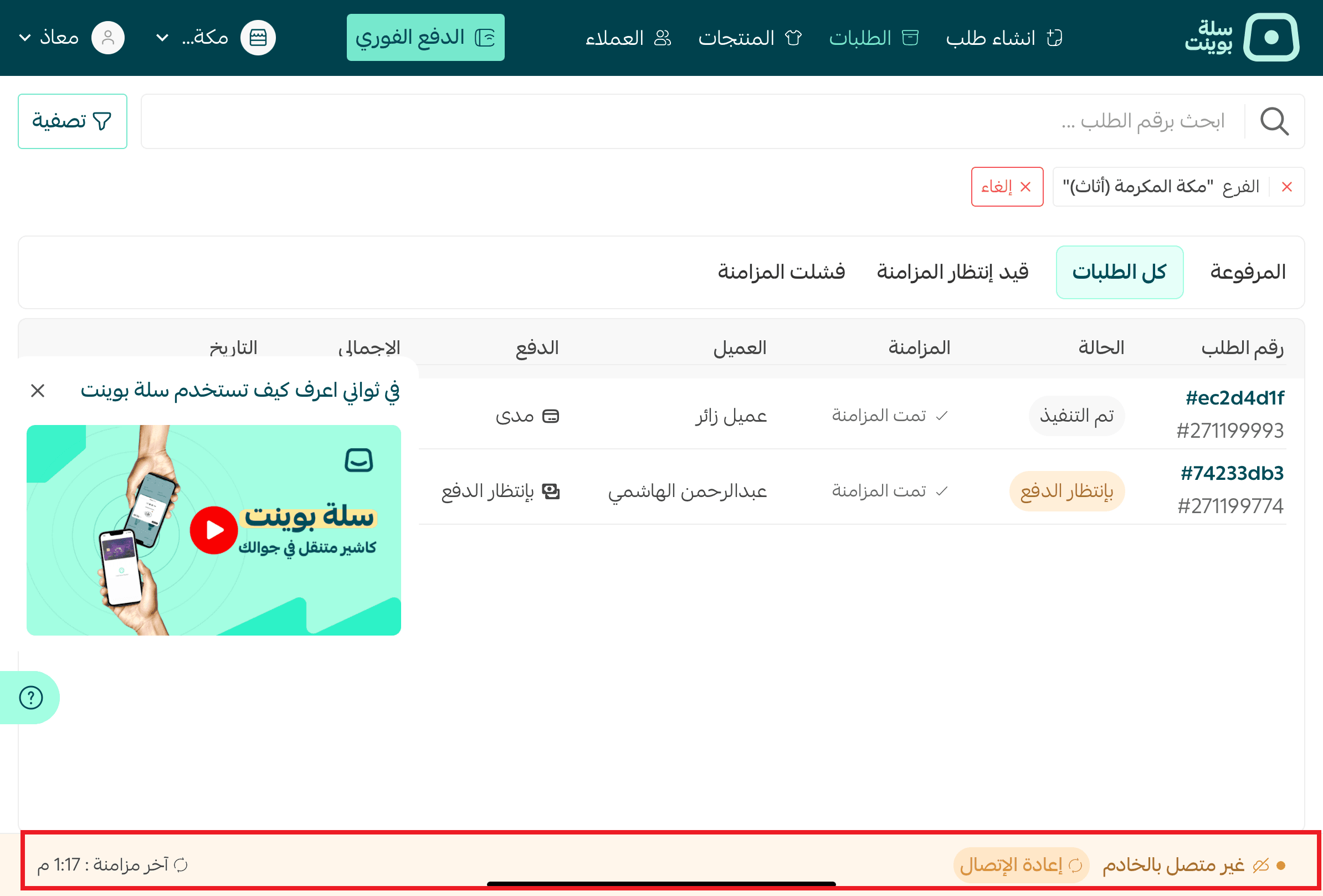Image resolution: width=1323 pixels, height=896 pixels.
Task: Click the إعادة الإتصال reconnect button
Action: [1021, 866]
